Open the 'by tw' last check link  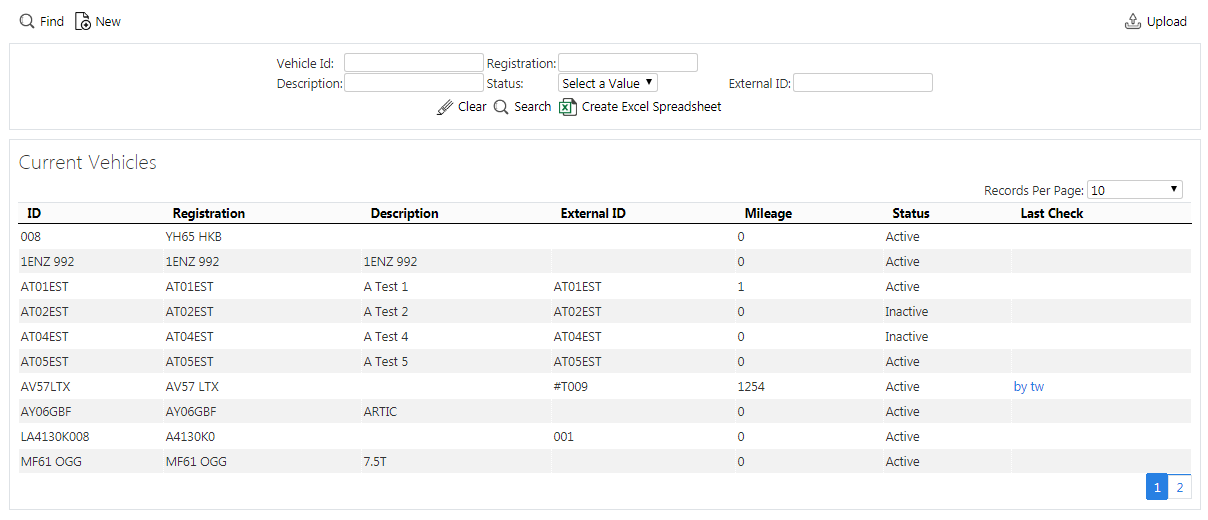tap(1029, 386)
